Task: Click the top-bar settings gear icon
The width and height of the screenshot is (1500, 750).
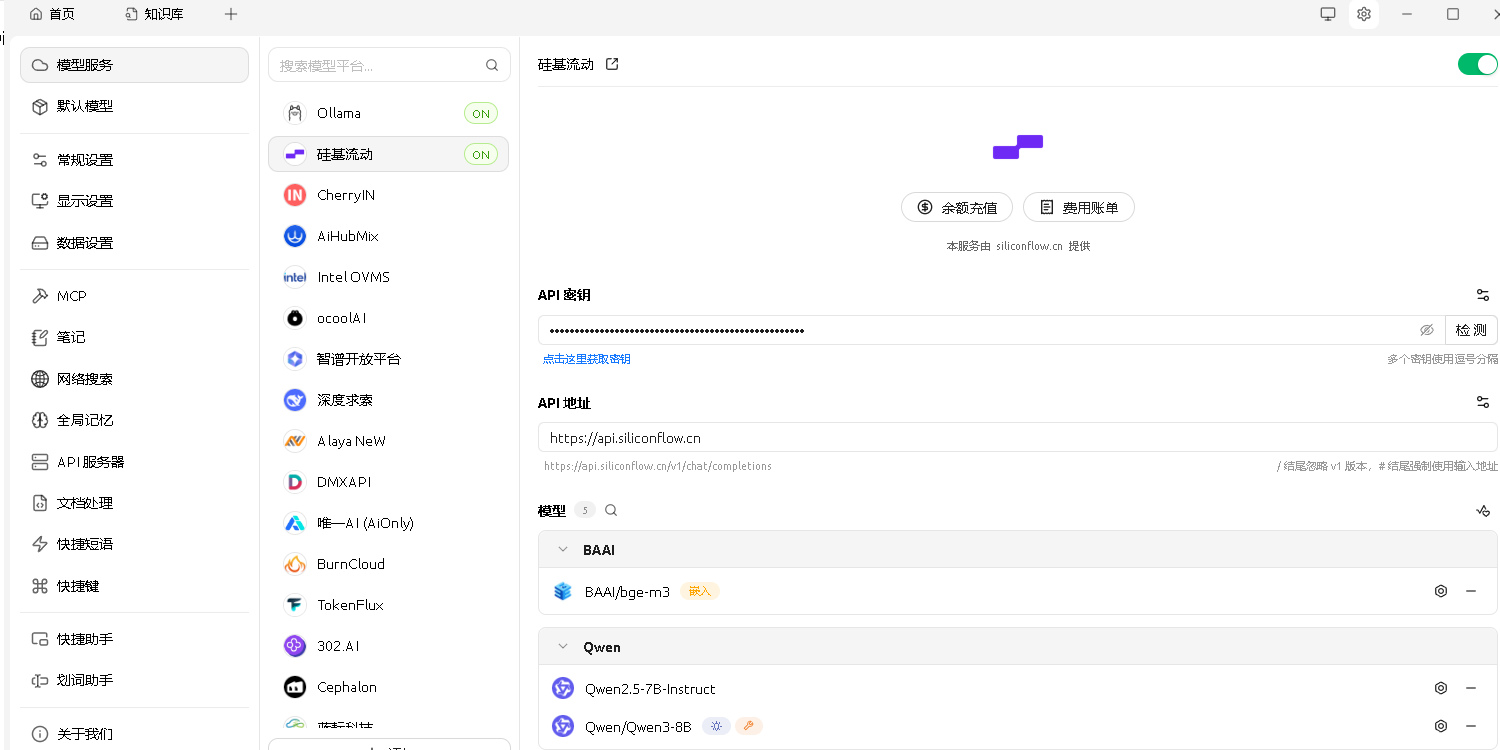Action: pos(1363,14)
